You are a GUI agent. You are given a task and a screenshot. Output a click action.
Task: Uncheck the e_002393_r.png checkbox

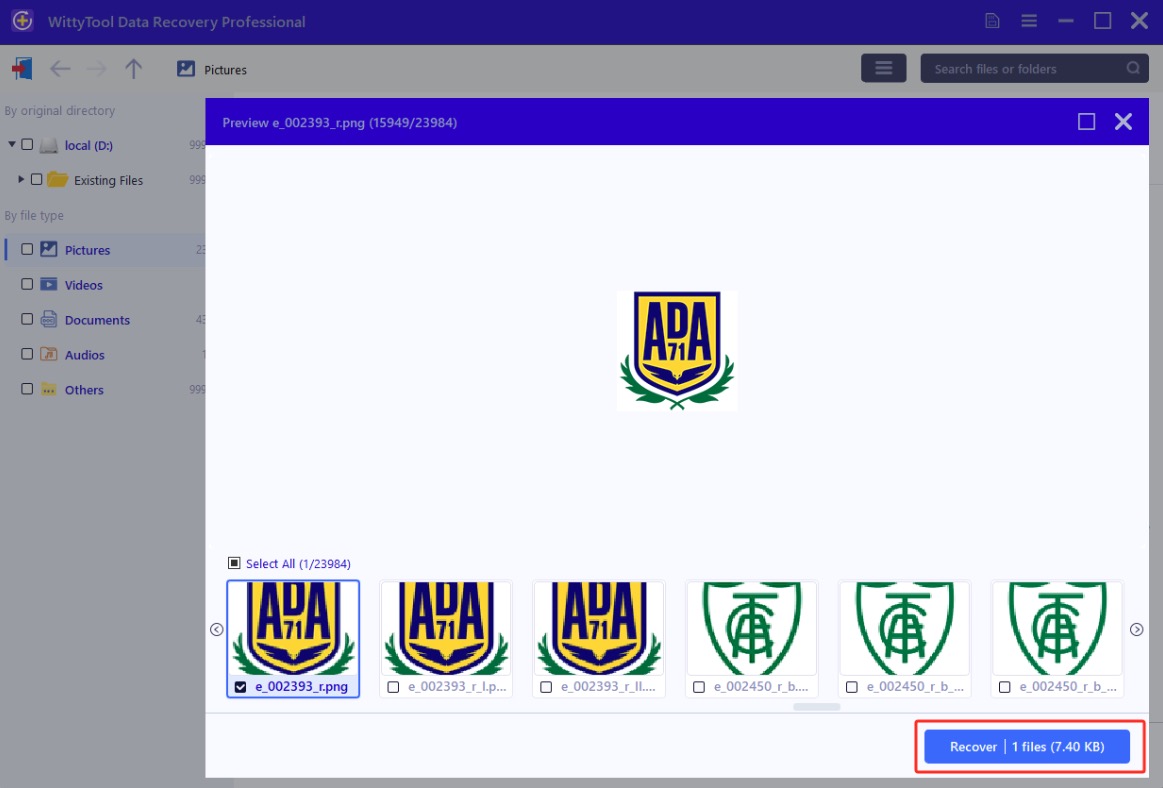[240, 687]
